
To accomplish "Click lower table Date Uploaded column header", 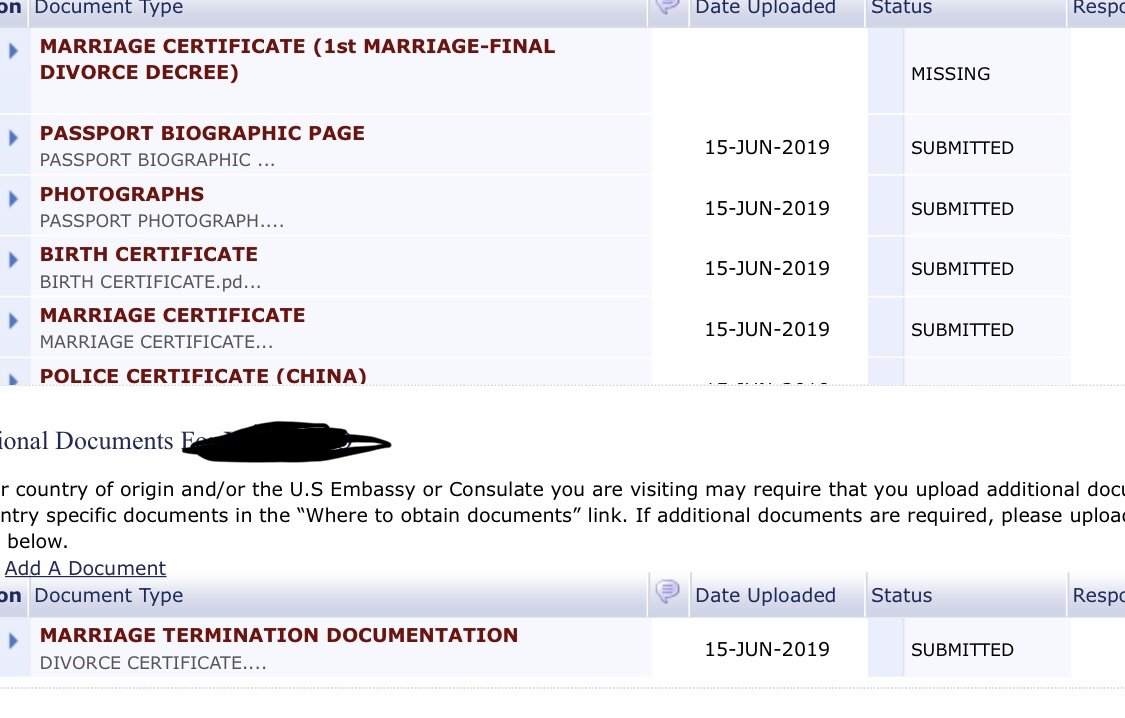I will coord(766,595).
